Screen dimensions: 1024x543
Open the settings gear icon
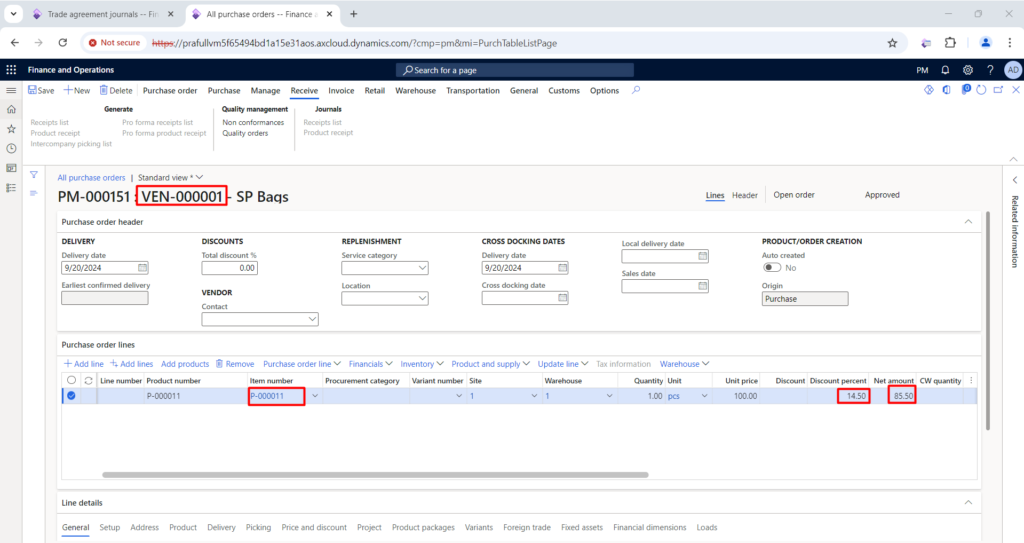(x=968, y=70)
